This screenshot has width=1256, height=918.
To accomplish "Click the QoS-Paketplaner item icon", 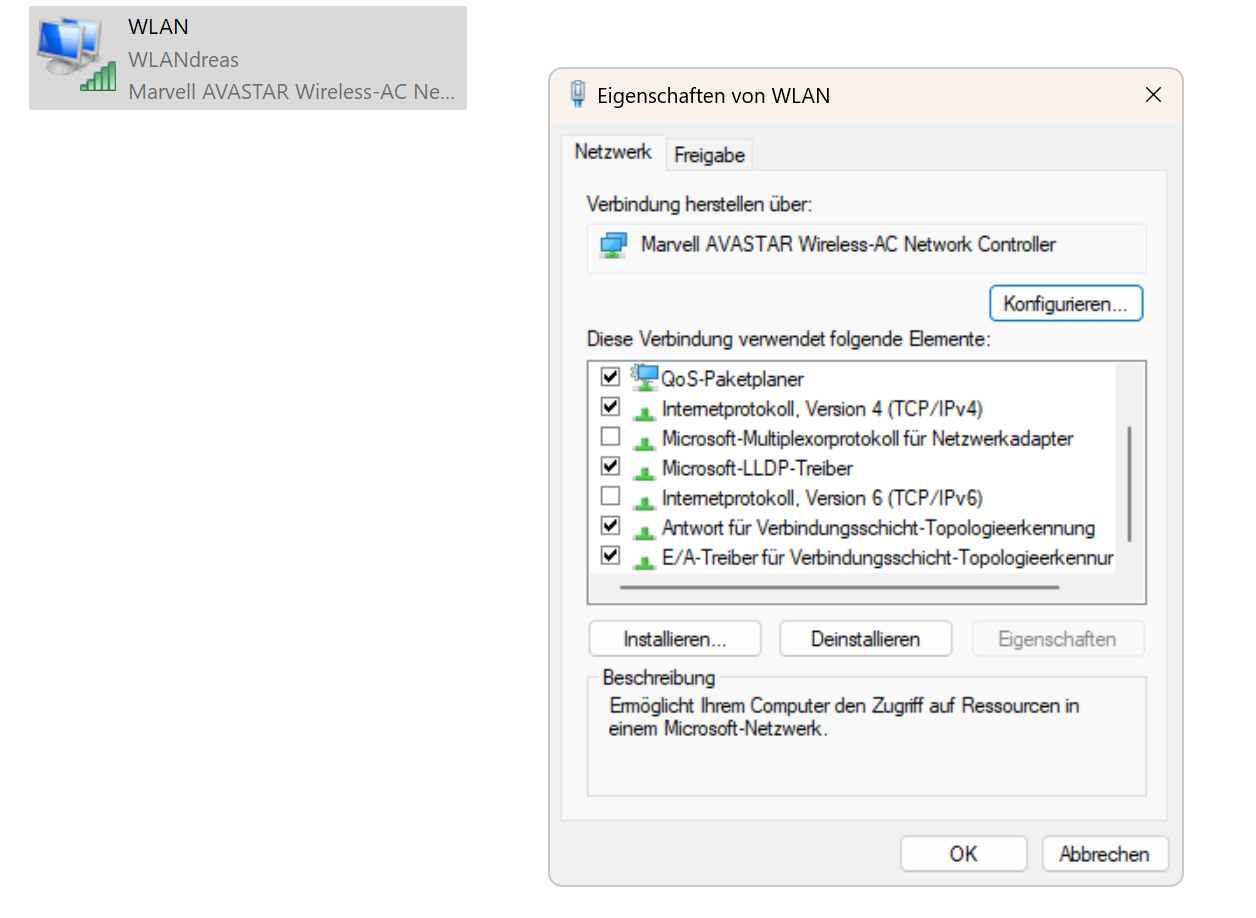I will pos(644,378).
